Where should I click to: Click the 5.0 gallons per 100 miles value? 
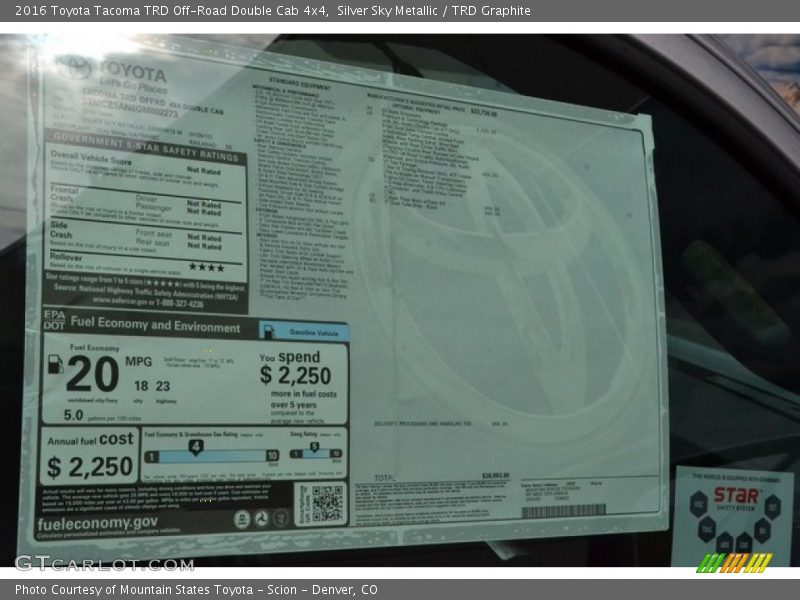pyautogui.click(x=73, y=415)
